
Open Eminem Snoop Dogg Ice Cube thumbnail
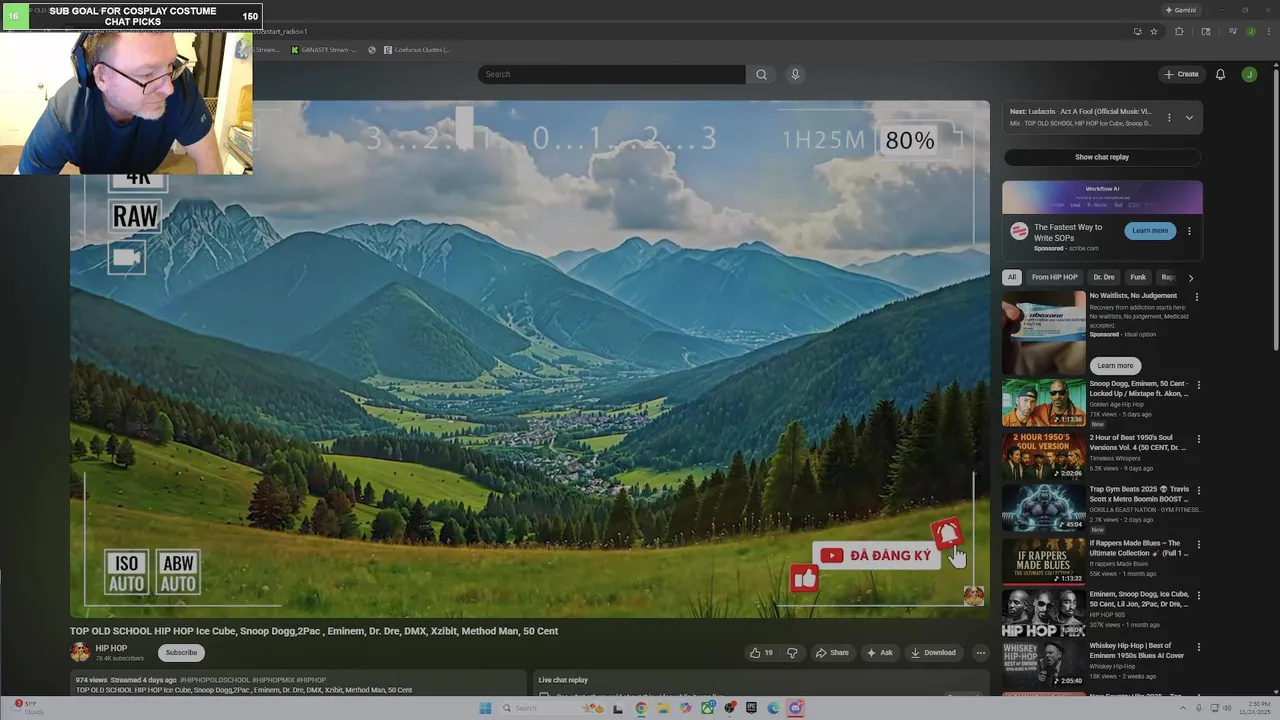coord(1044,614)
